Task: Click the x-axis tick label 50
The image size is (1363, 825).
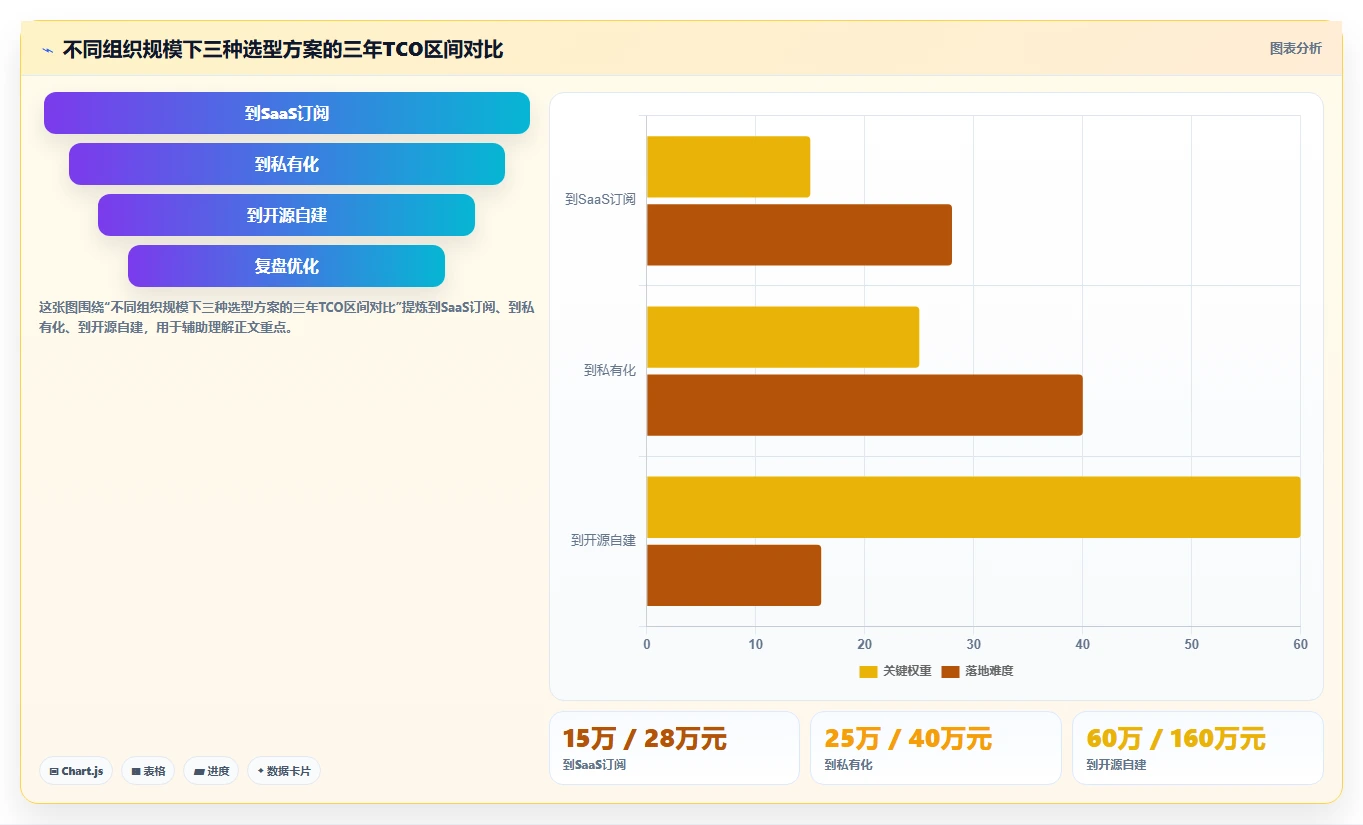Action: coord(1191,644)
